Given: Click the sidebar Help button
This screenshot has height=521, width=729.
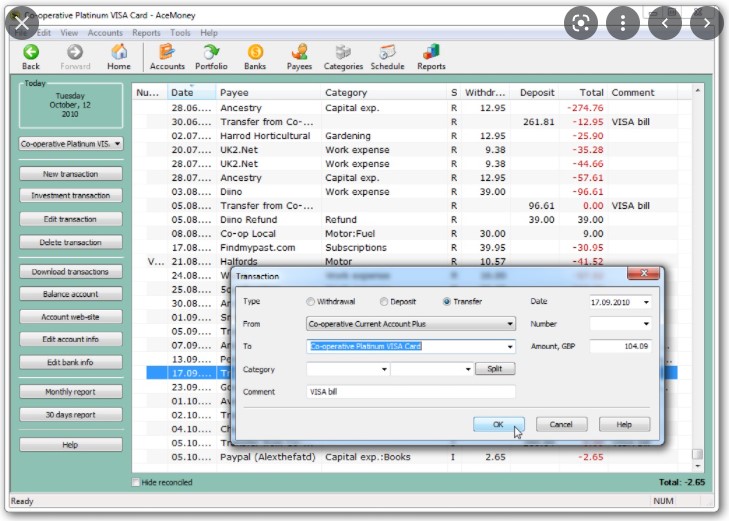Looking at the screenshot, I should point(71,445).
